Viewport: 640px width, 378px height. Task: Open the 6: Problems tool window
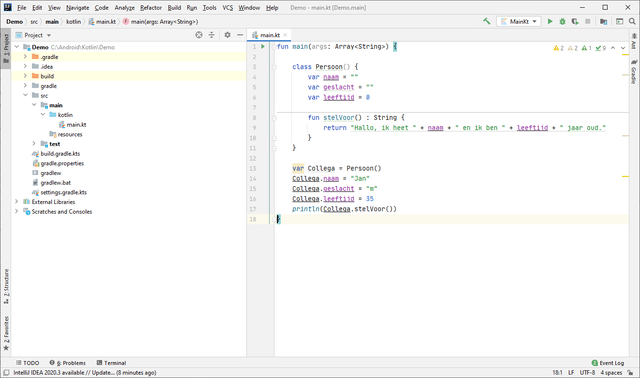pos(68,363)
